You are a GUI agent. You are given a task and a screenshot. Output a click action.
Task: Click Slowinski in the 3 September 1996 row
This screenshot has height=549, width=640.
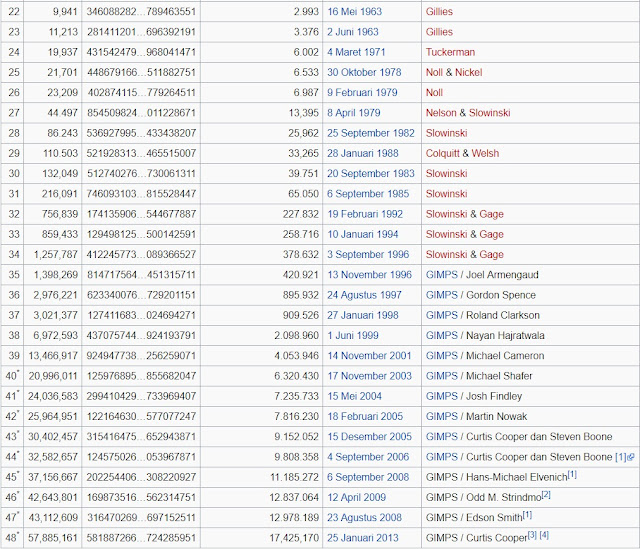(446, 255)
